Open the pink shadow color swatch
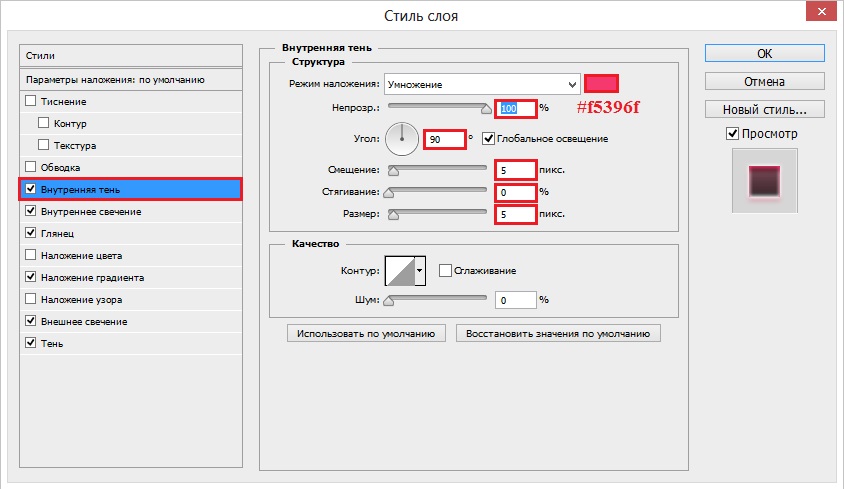 pos(601,84)
